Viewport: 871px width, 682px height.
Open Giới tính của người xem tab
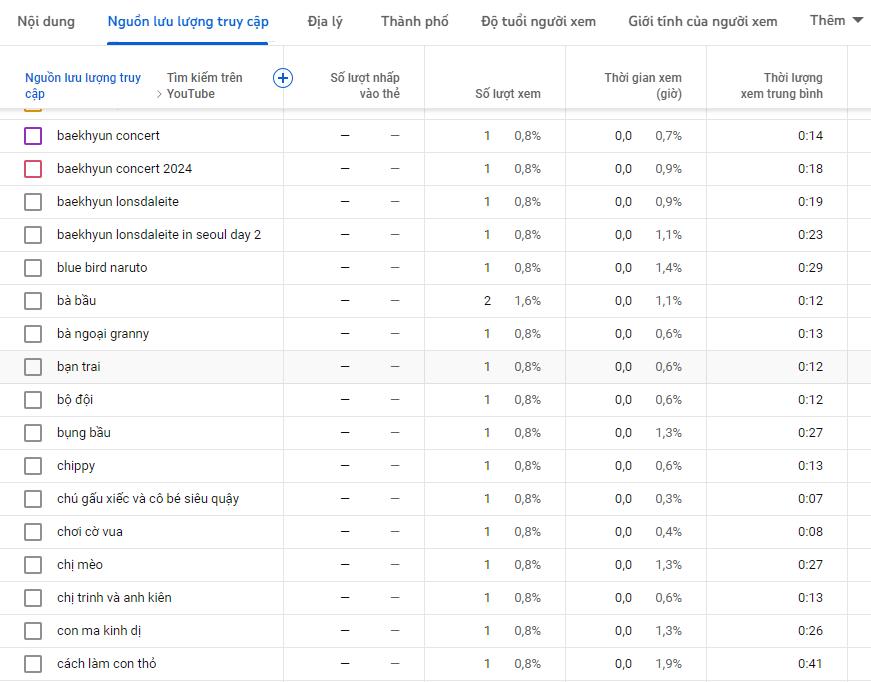pyautogui.click(x=702, y=22)
